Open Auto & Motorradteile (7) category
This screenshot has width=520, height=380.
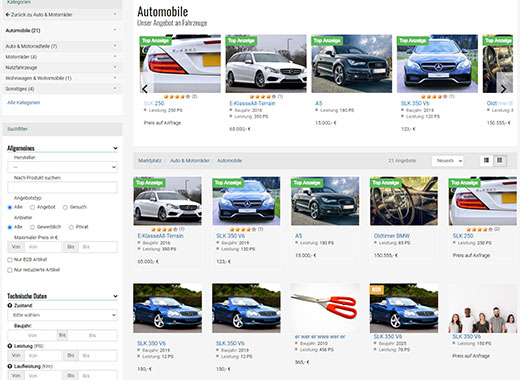pyautogui.click(x=31, y=46)
